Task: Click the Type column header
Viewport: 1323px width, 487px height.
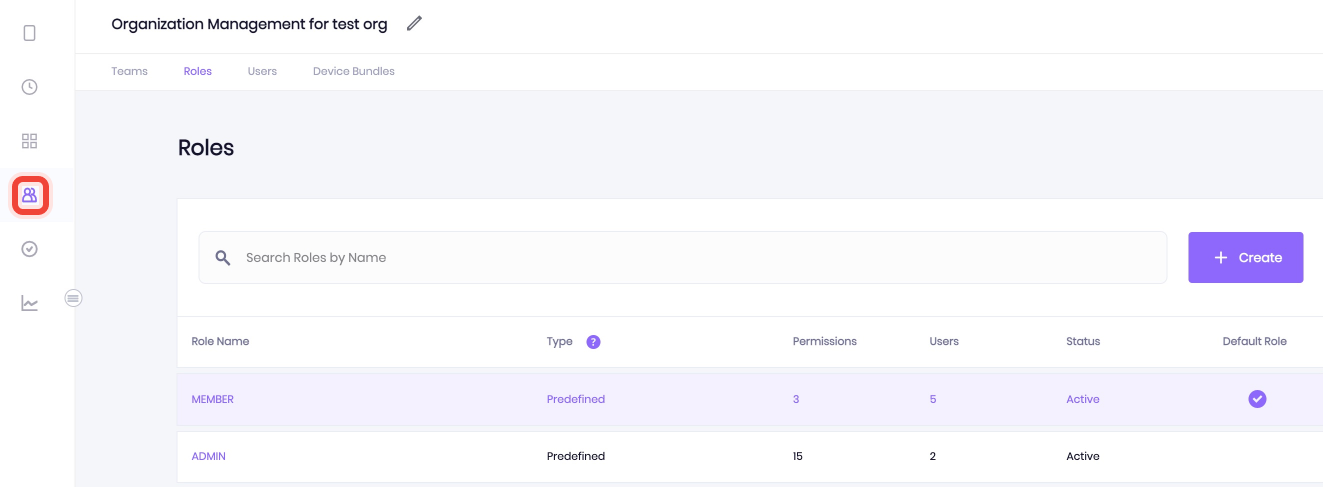Action: pyautogui.click(x=560, y=341)
